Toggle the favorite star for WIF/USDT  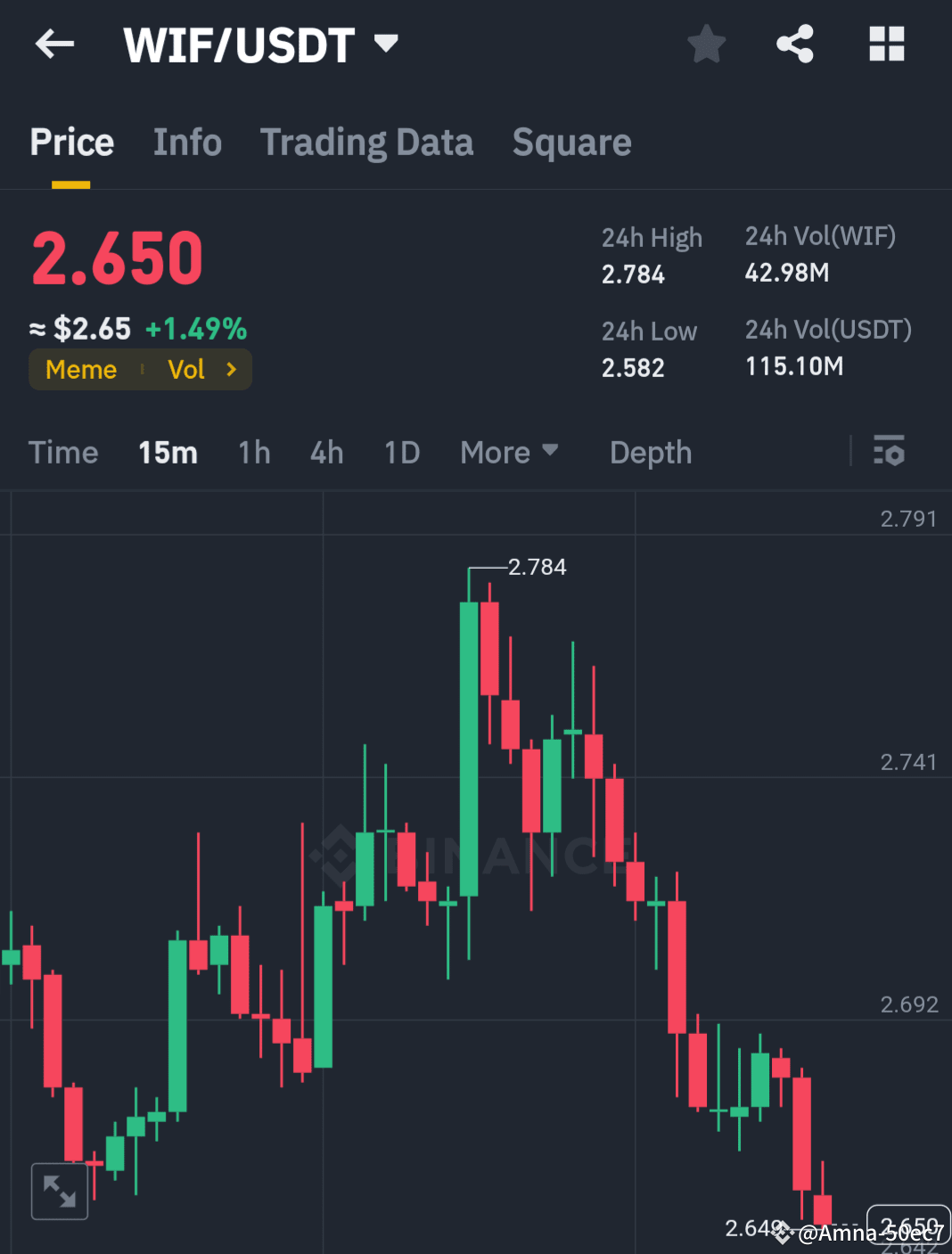706,43
